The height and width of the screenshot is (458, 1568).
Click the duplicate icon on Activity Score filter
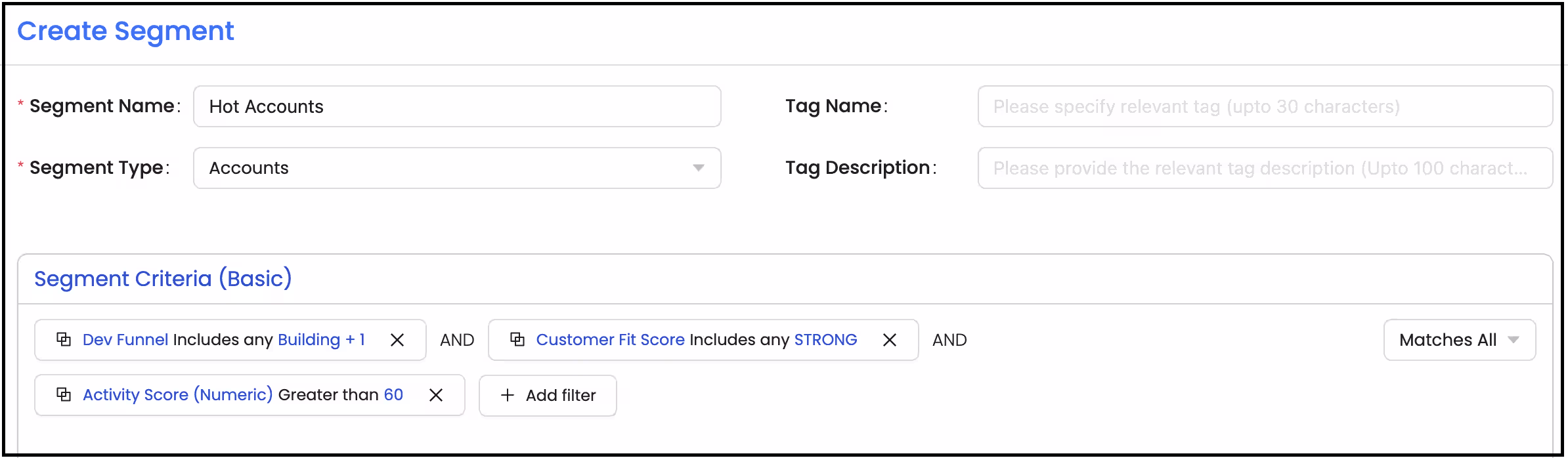(x=64, y=394)
